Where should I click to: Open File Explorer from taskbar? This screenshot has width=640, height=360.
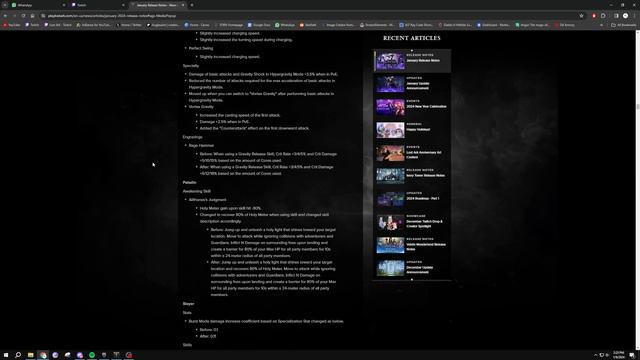[31, 355]
